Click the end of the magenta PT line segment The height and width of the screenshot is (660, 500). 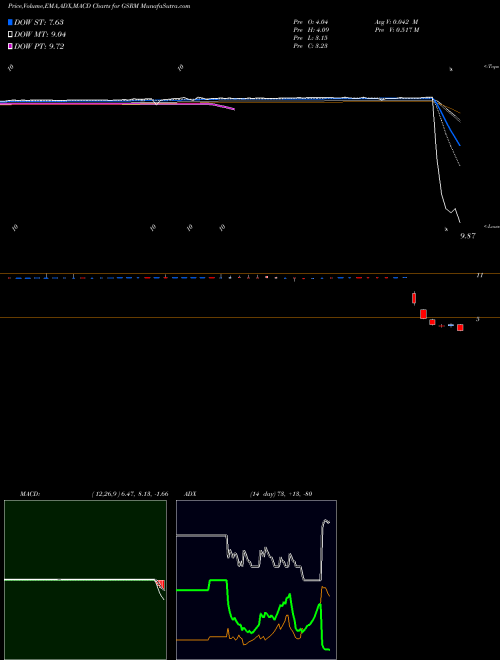point(234,109)
